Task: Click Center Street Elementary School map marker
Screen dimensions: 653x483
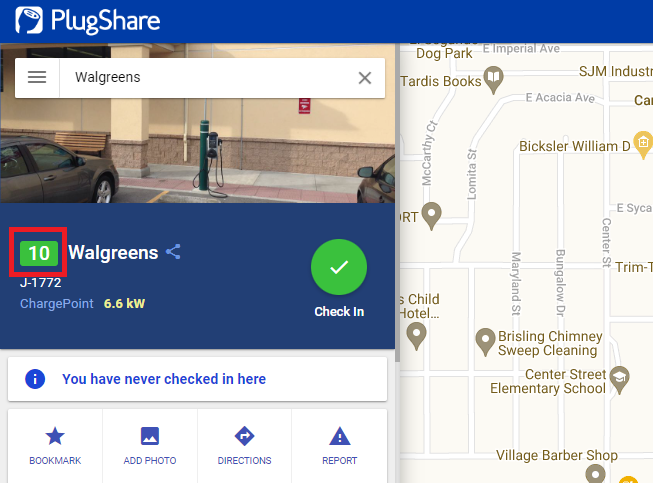Action: pyautogui.click(x=620, y=380)
